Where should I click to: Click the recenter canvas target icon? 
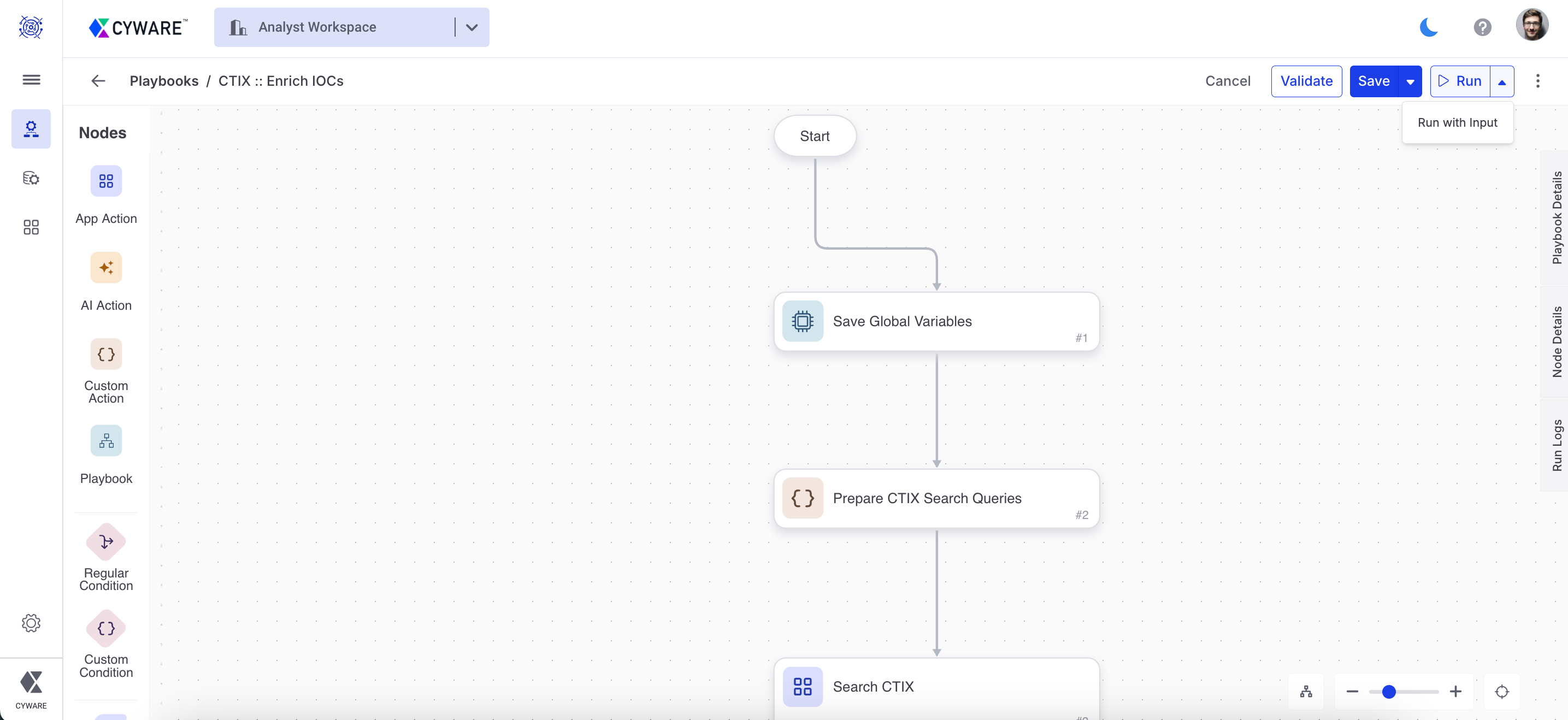(x=1502, y=692)
